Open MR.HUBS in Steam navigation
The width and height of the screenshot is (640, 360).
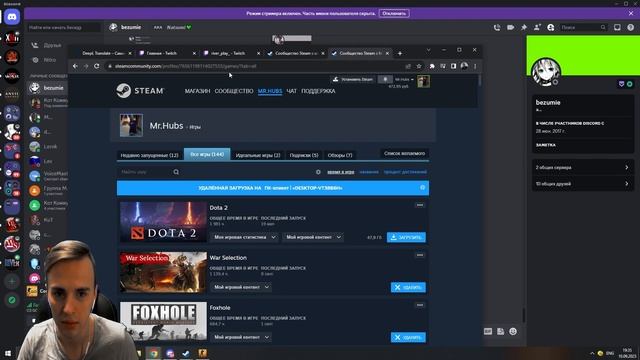tap(270, 91)
